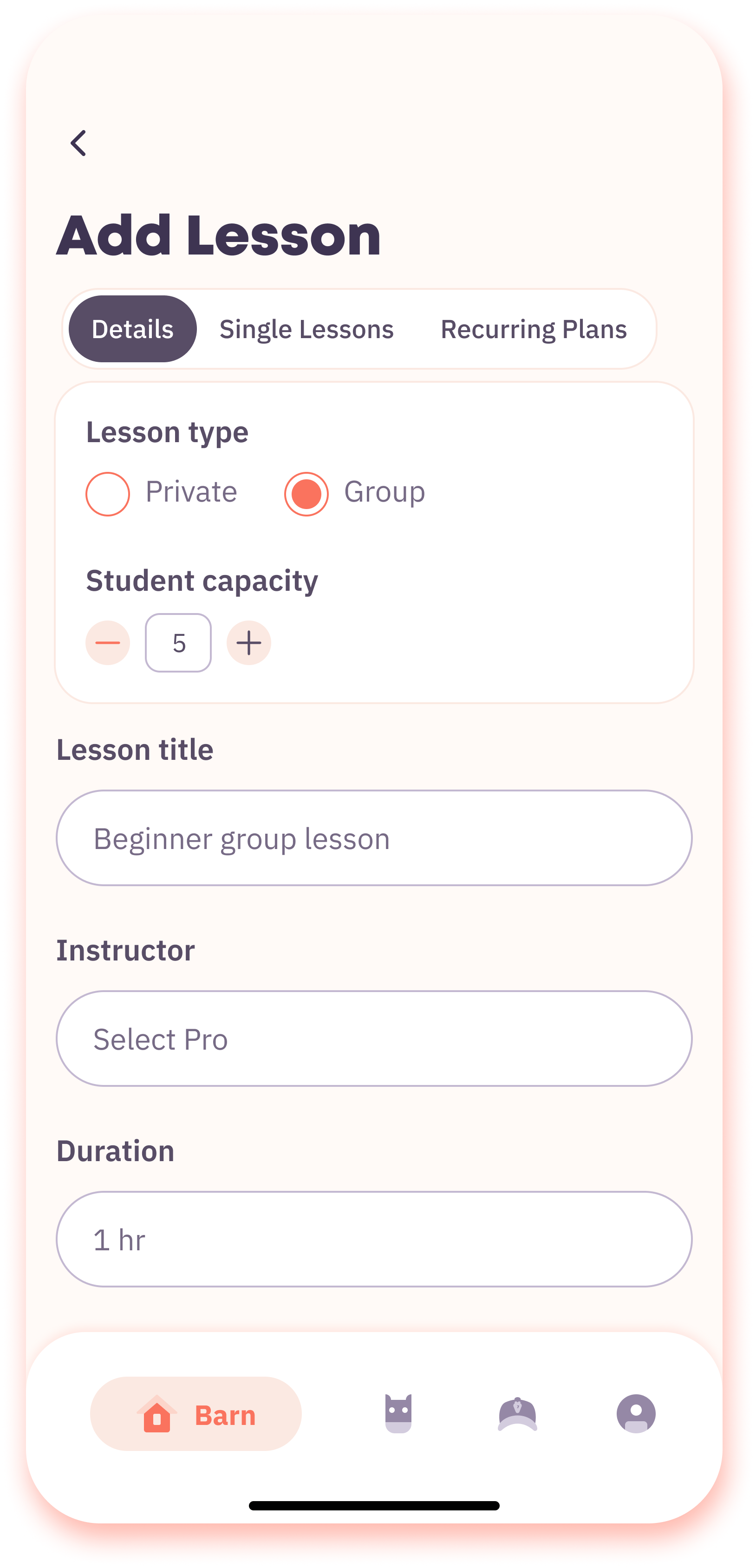The image size is (756, 1568).
Task: Increase student capacity with plus icon
Action: coord(249,643)
